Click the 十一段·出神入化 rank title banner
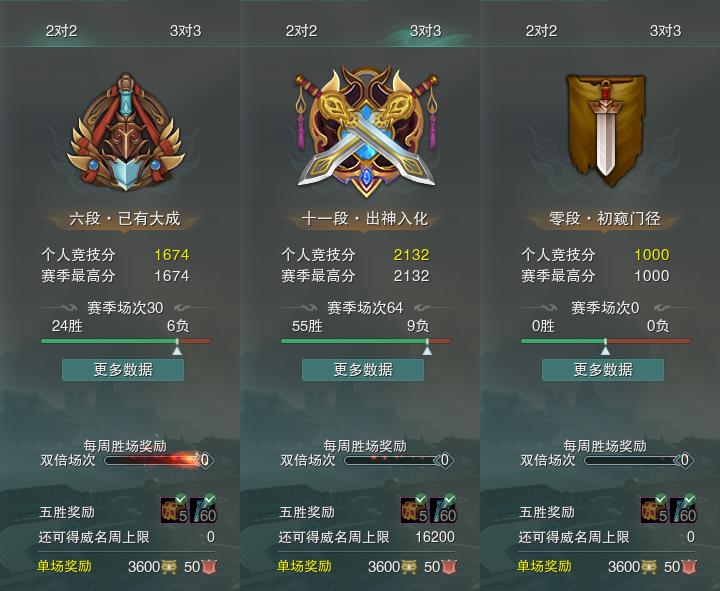The width and height of the screenshot is (720, 591). click(365, 219)
